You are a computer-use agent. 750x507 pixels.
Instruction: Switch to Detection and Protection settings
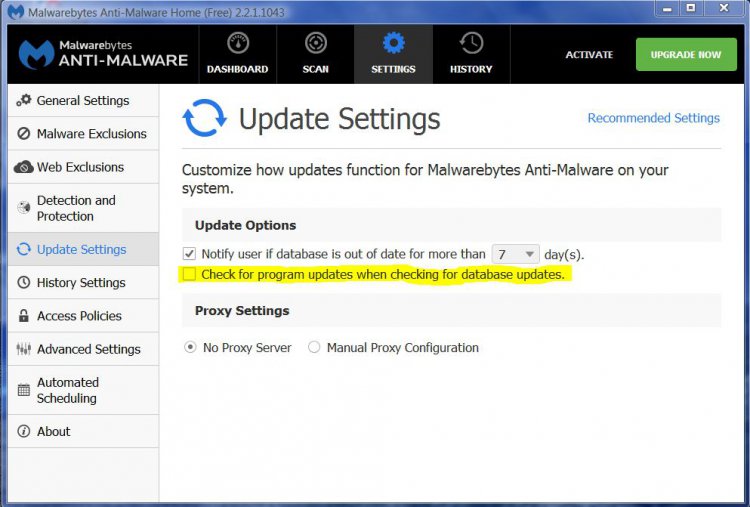pos(83,208)
